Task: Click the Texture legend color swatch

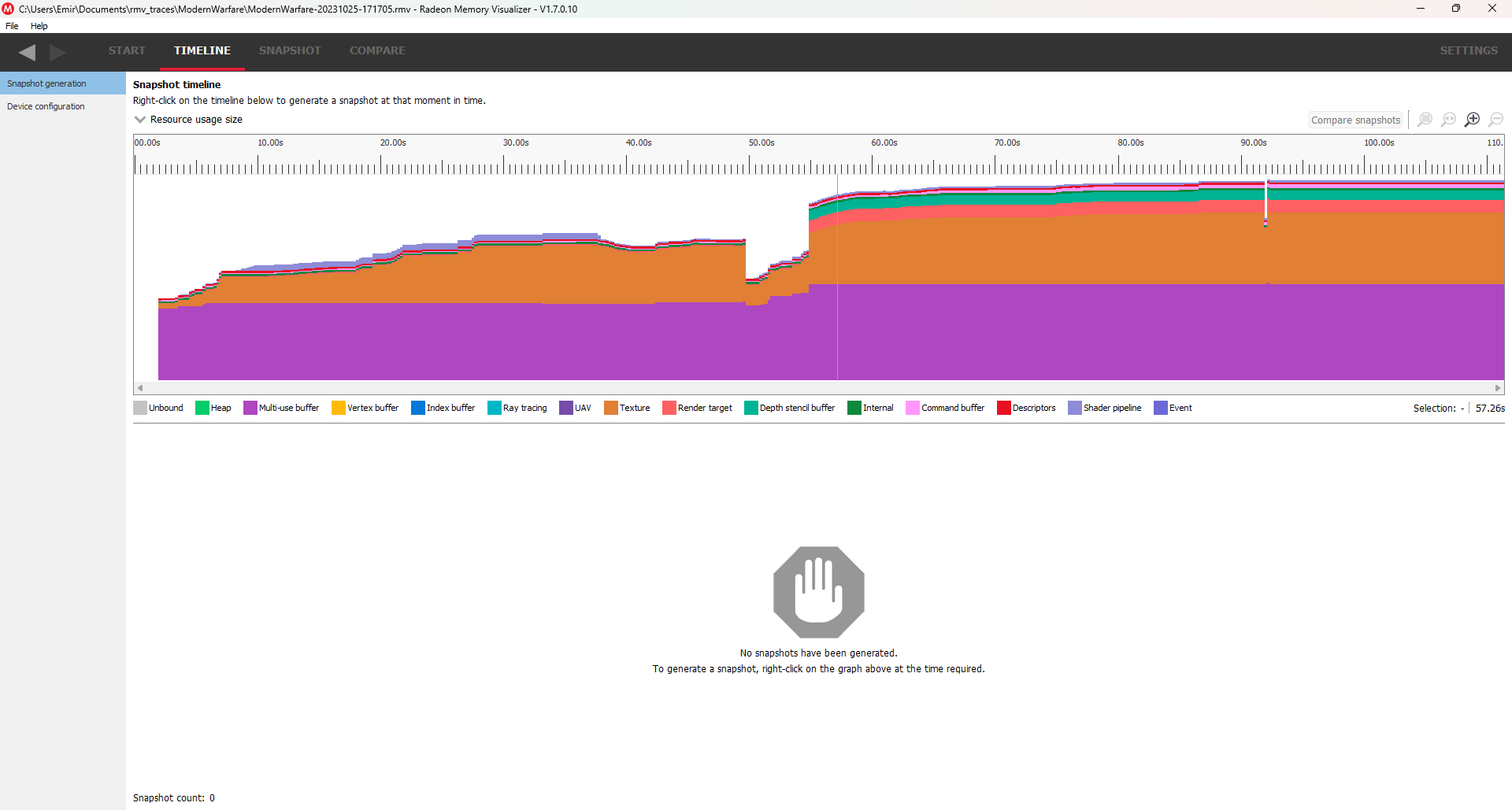Action: pyautogui.click(x=610, y=408)
